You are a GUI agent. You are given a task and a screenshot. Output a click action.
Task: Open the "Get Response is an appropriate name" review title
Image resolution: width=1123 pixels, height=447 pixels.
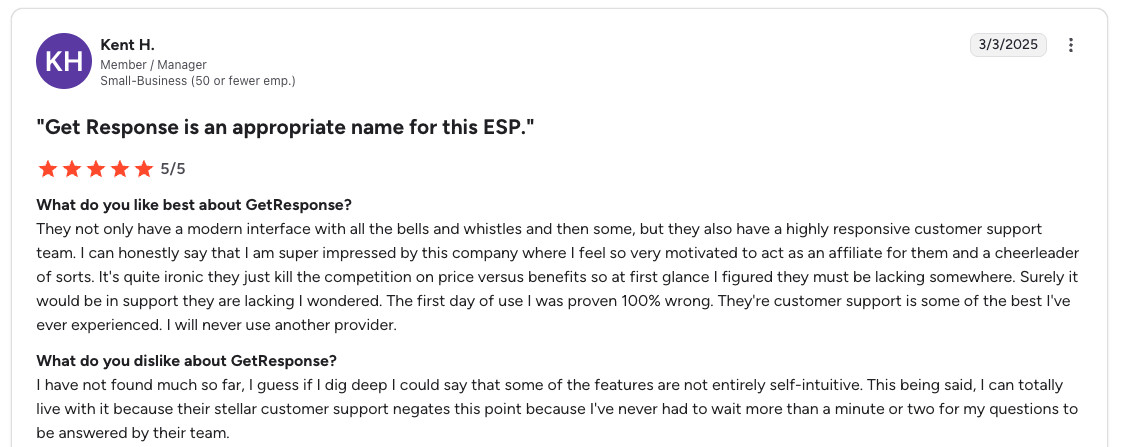(286, 128)
